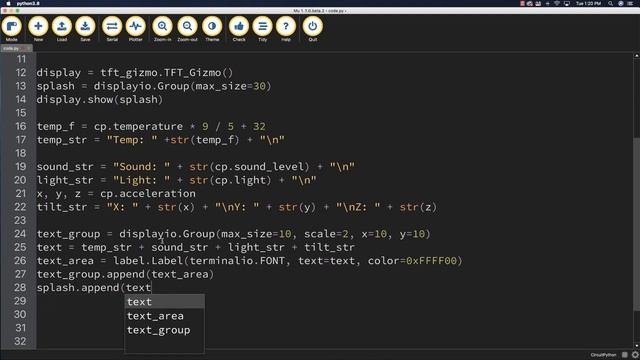Image resolution: width=640 pixels, height=360 pixels.
Task: Click "text_group.append(text_area)" on line 27
Action: (x=125, y=274)
